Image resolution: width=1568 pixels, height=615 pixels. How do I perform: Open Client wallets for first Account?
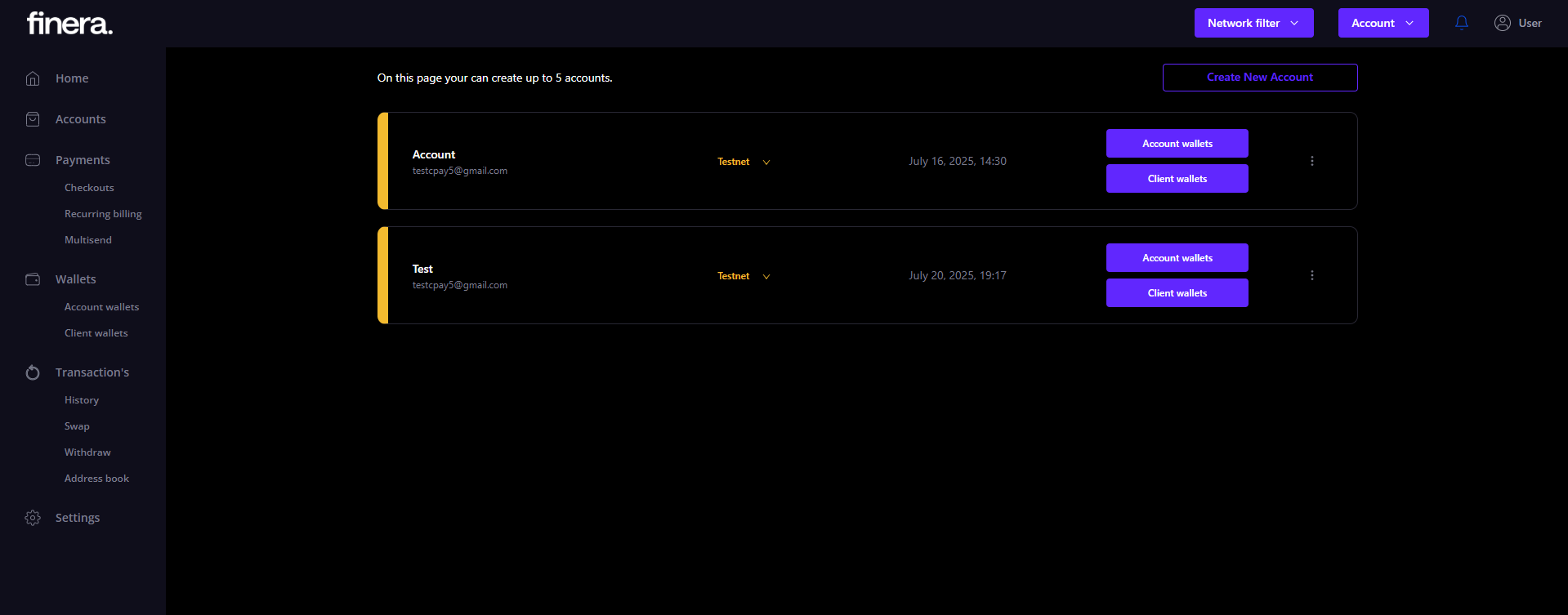click(1177, 179)
